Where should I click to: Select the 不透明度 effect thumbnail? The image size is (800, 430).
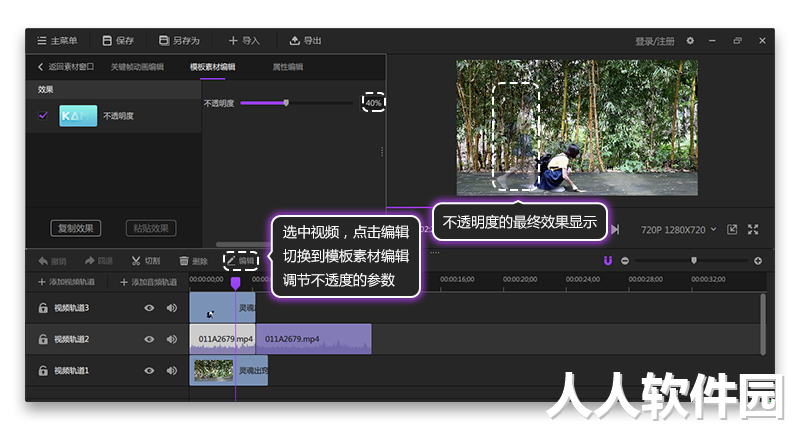(x=78, y=116)
